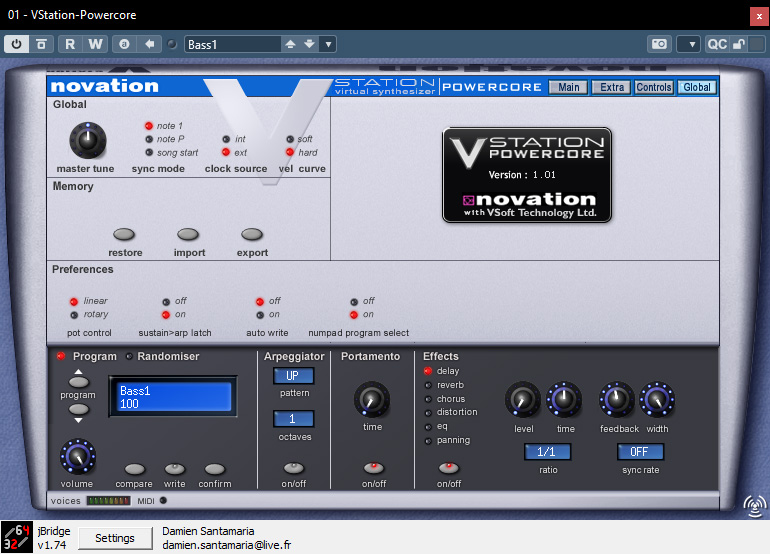Open preset management dropdown arrow
The width and height of the screenshot is (770, 554).
point(328,44)
